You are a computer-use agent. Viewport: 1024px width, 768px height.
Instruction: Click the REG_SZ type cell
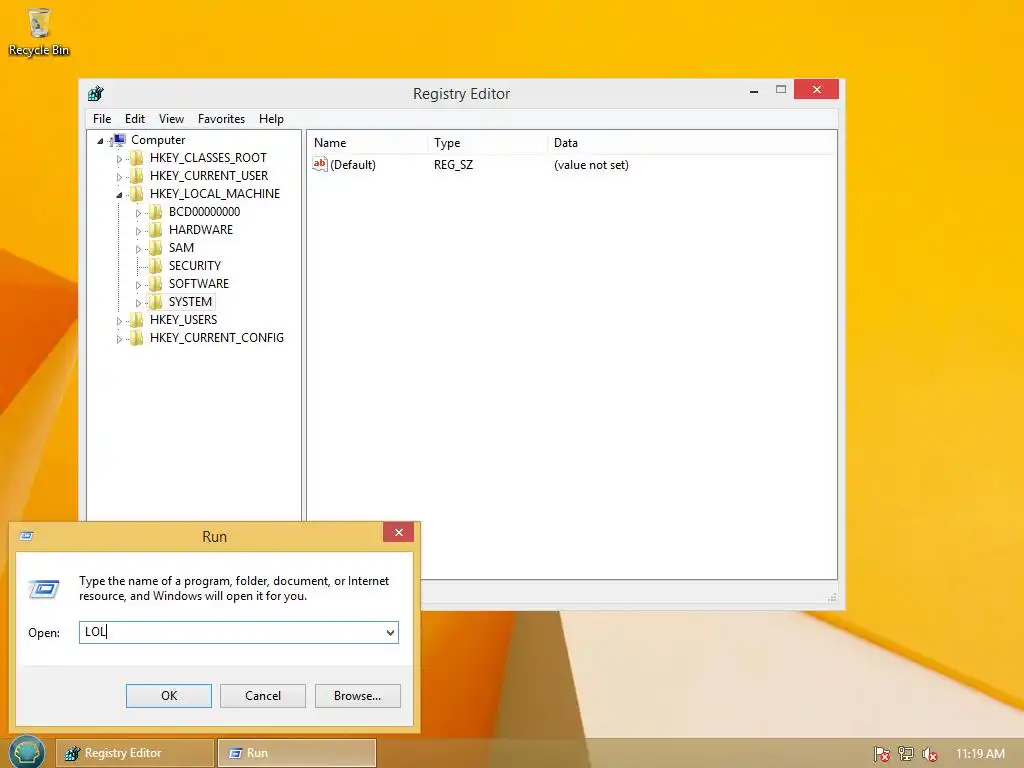[x=453, y=165]
